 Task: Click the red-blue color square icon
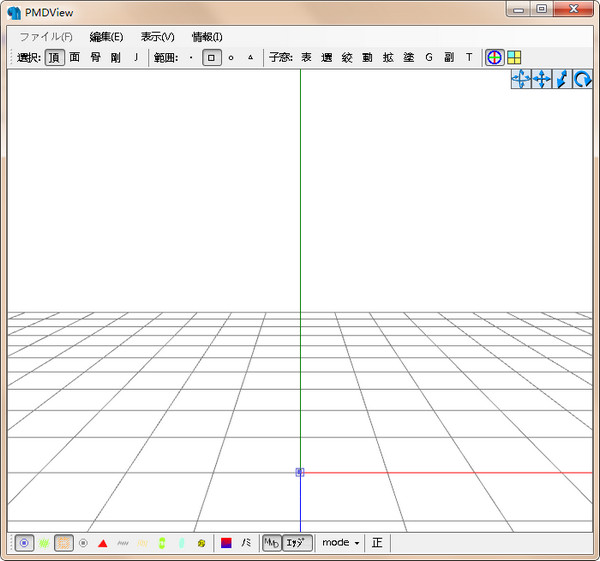tap(226, 543)
